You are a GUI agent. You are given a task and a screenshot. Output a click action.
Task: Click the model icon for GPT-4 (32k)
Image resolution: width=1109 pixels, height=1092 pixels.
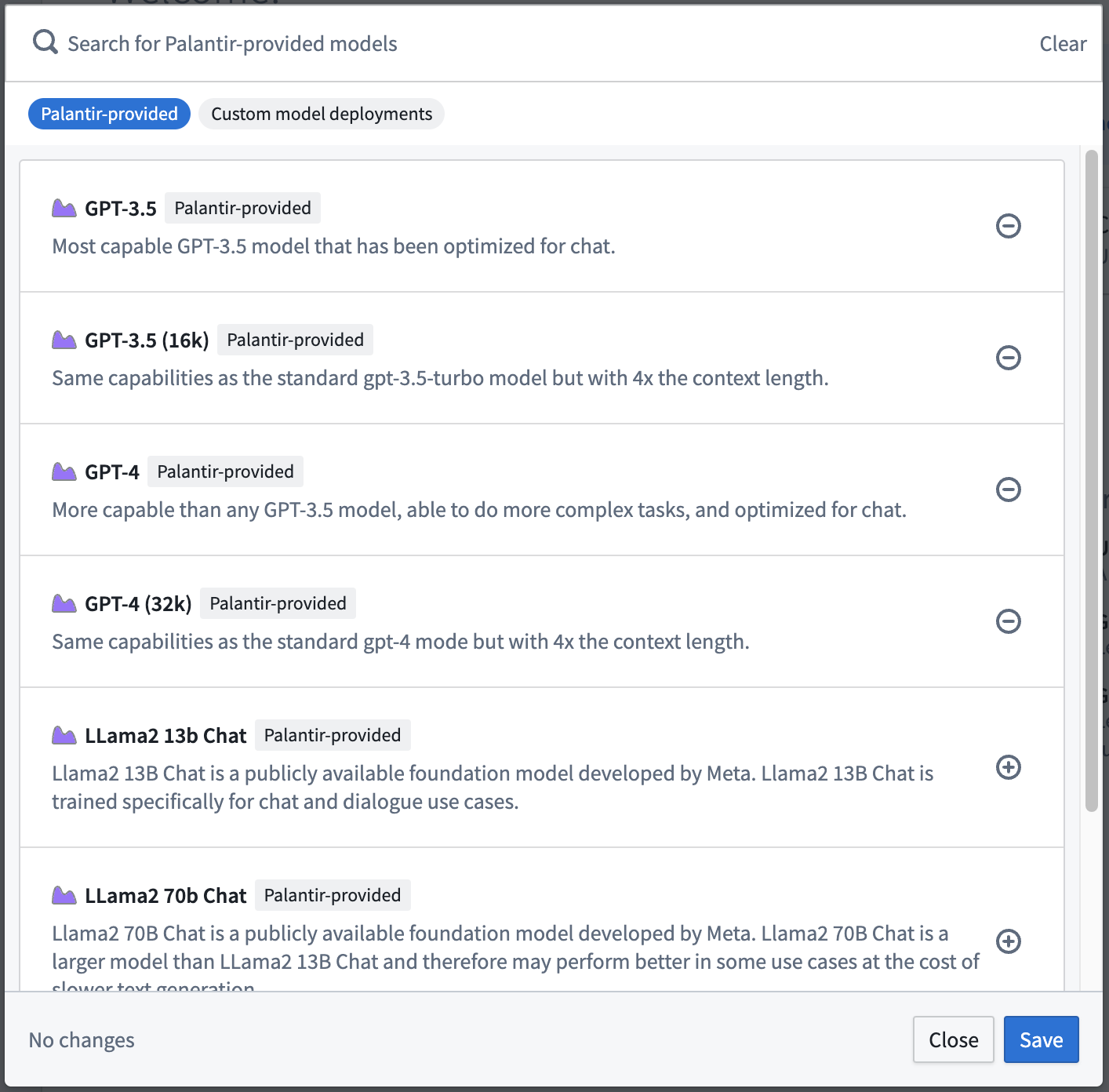point(64,603)
